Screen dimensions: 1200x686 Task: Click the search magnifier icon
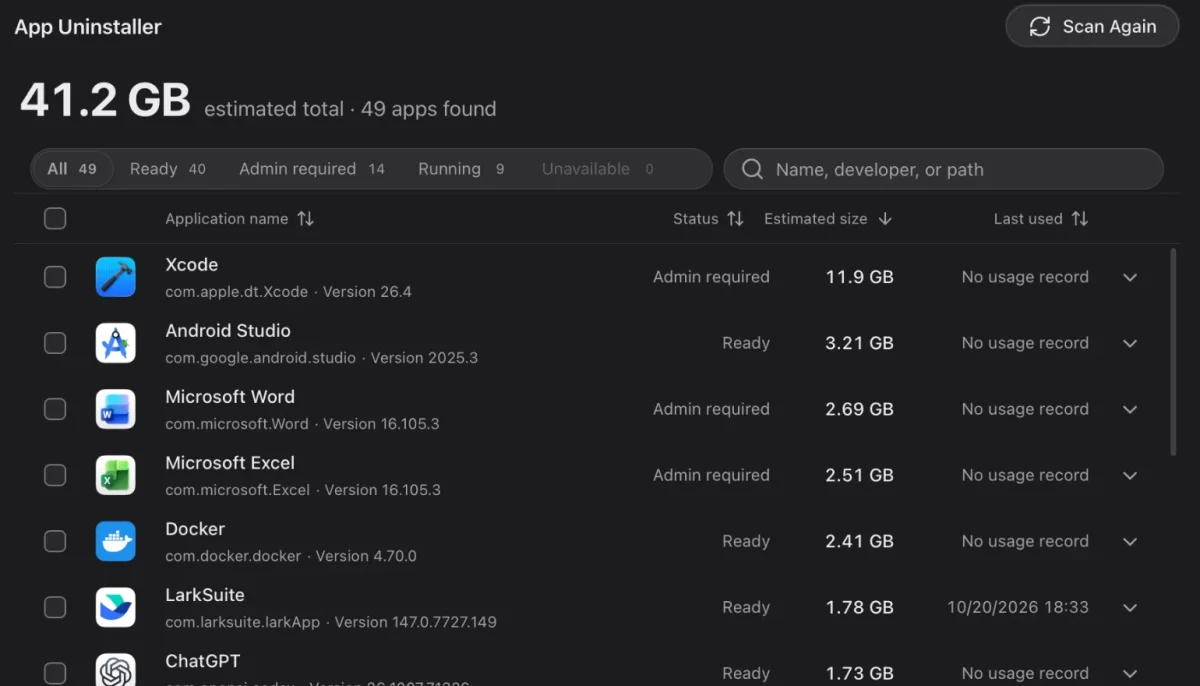click(753, 169)
